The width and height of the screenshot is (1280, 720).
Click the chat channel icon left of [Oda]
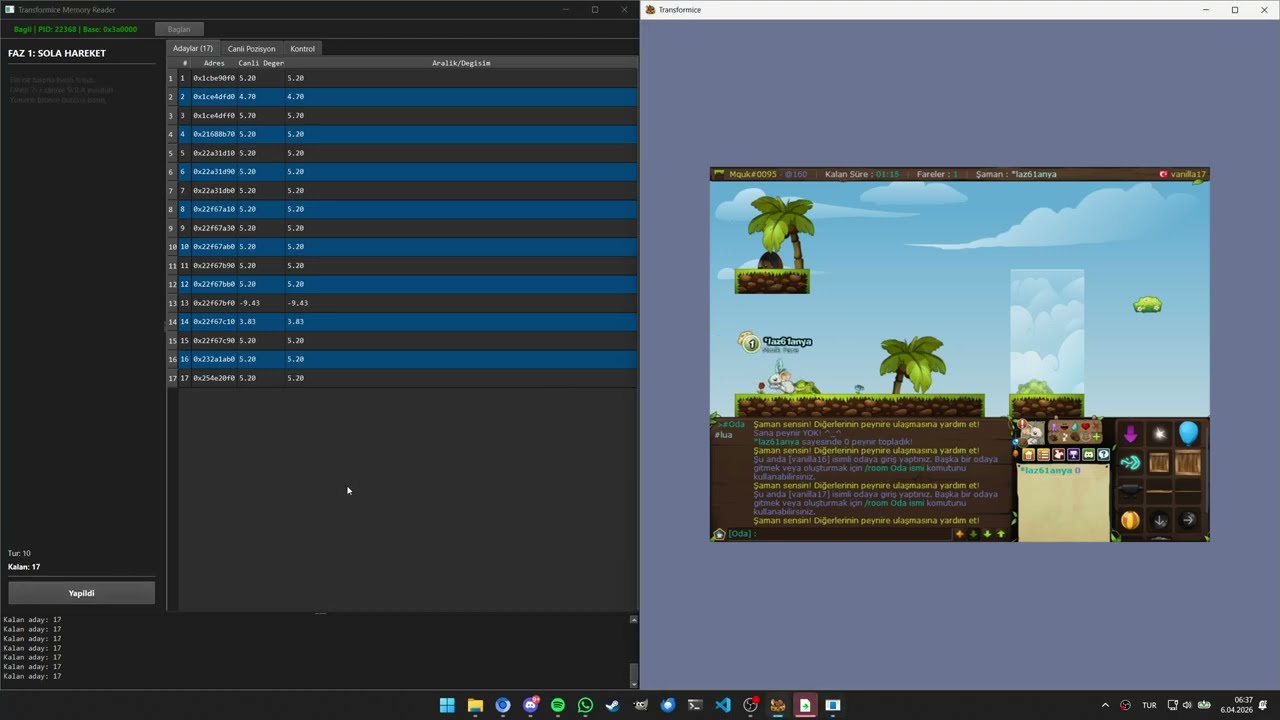(x=718, y=533)
